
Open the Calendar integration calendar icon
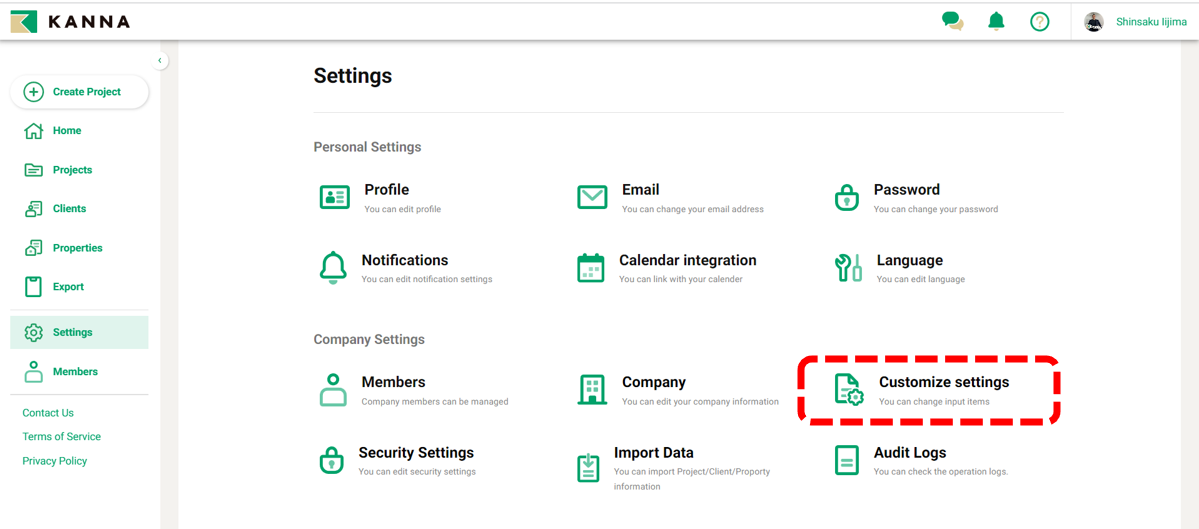[x=591, y=268]
